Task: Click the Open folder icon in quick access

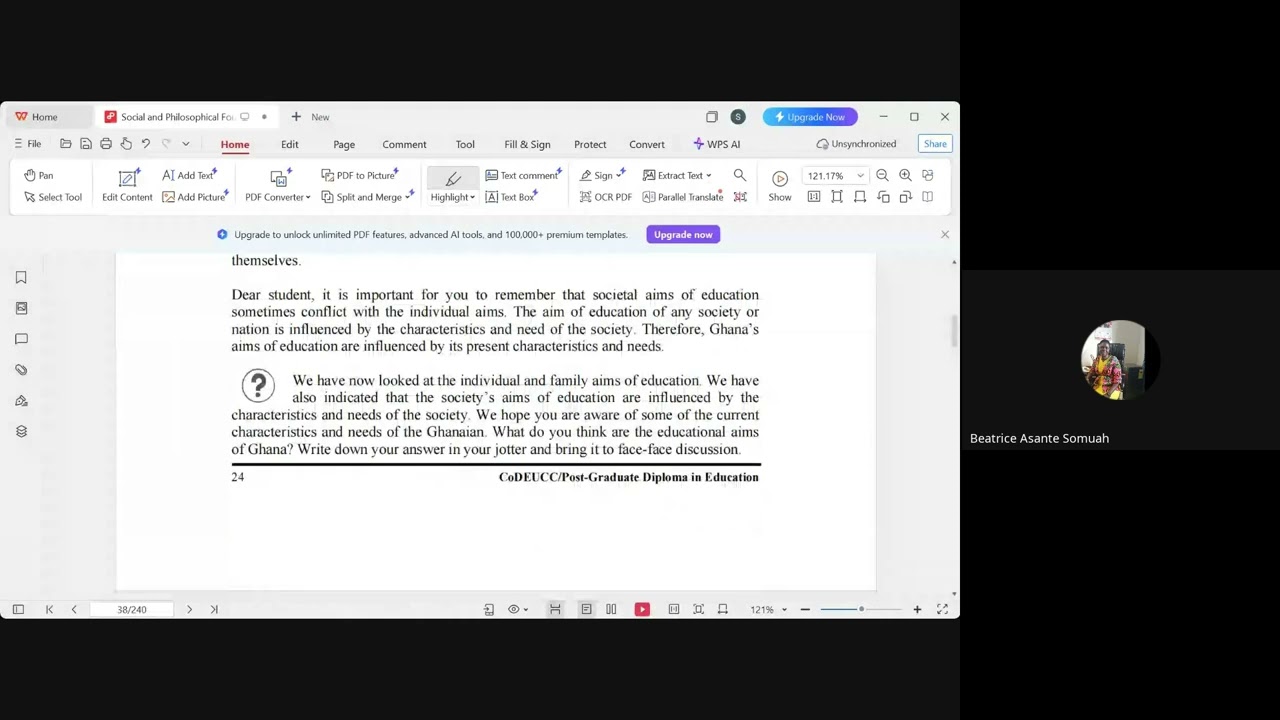Action: pos(66,144)
